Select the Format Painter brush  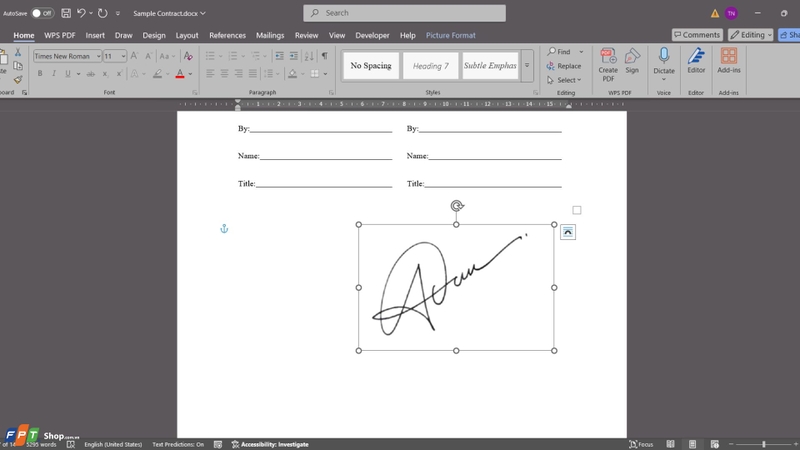point(18,80)
